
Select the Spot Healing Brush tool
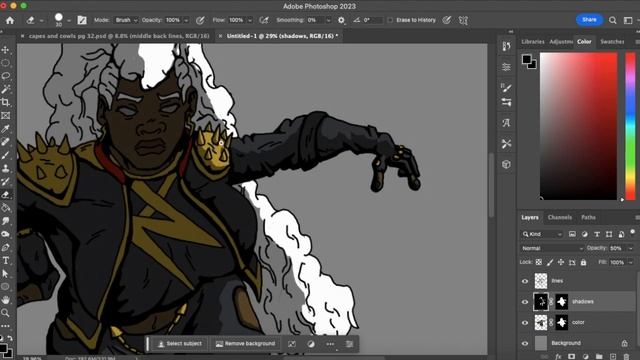tap(6, 142)
